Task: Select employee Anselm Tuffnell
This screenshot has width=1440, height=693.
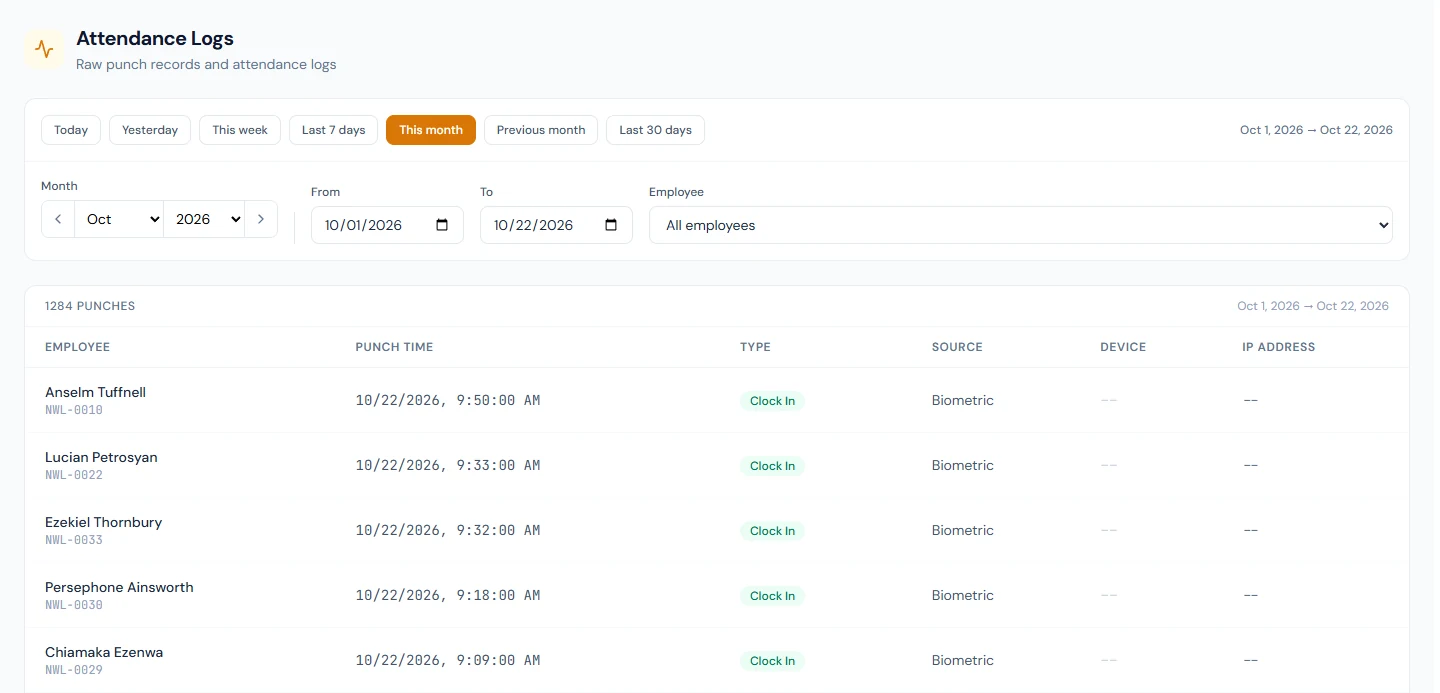Action: point(95,392)
